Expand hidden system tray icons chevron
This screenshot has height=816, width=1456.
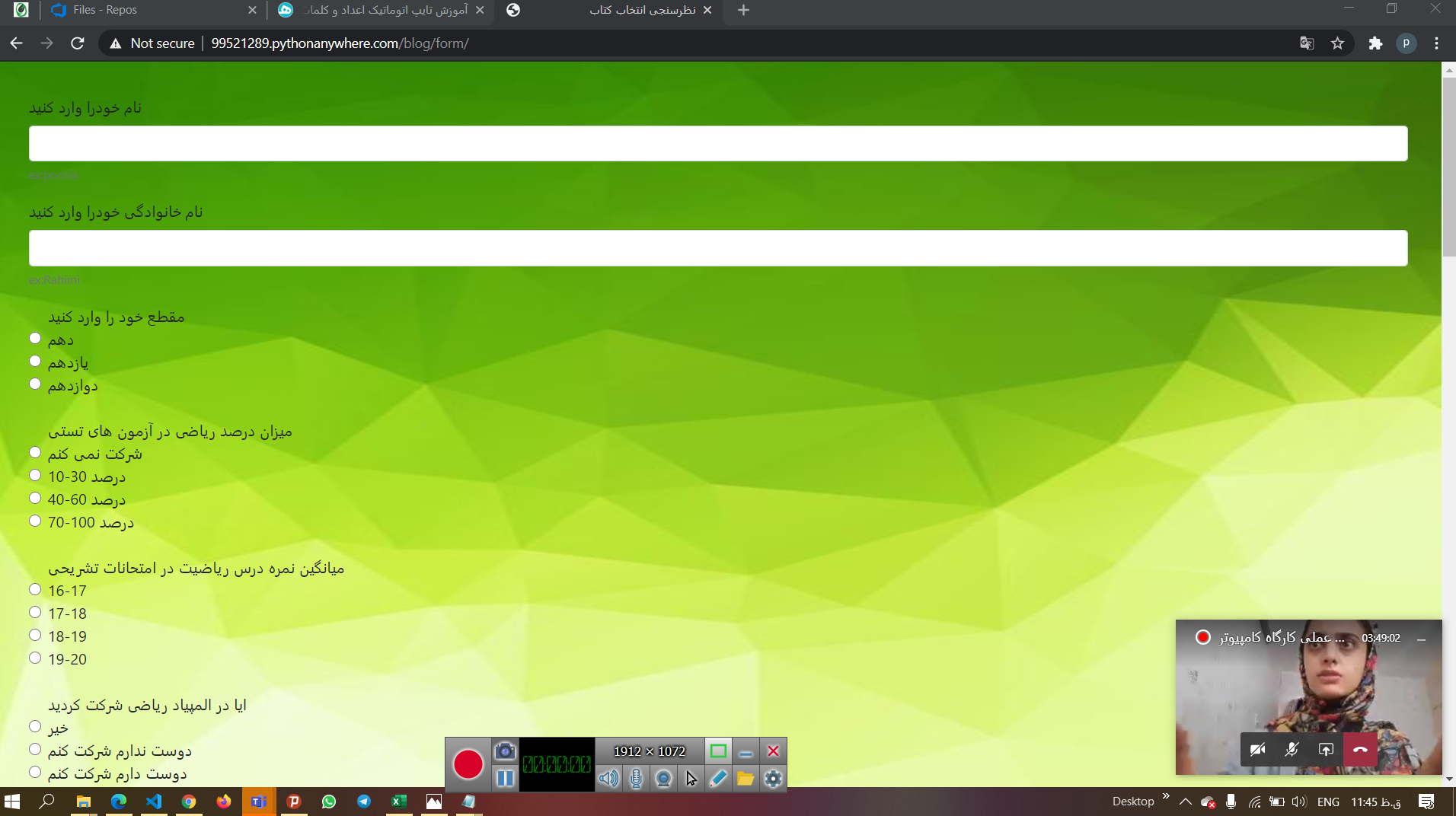tap(1186, 802)
